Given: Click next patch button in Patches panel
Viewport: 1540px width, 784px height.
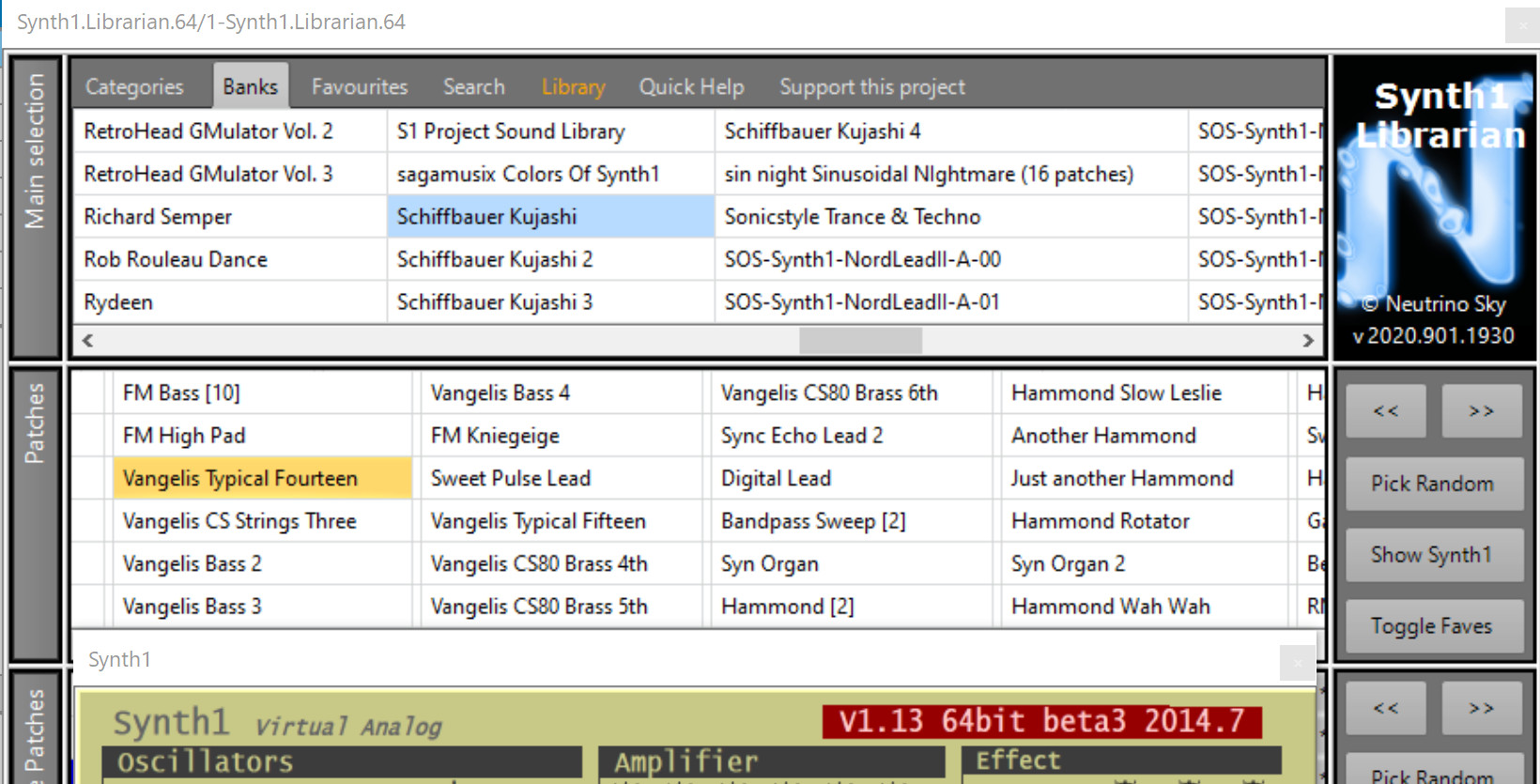Looking at the screenshot, I should coord(1481,410).
